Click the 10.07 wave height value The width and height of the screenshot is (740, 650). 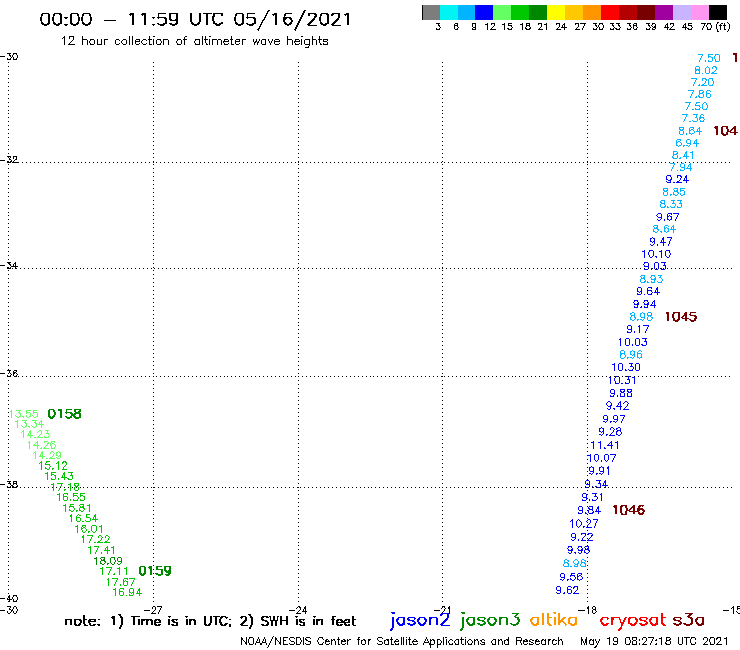(602, 458)
